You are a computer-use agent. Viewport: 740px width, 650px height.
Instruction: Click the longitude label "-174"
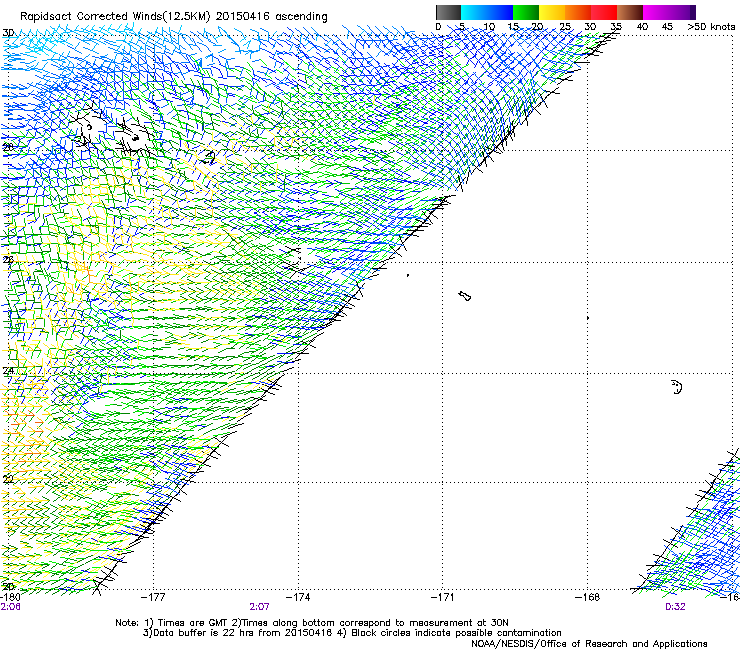(x=298, y=598)
